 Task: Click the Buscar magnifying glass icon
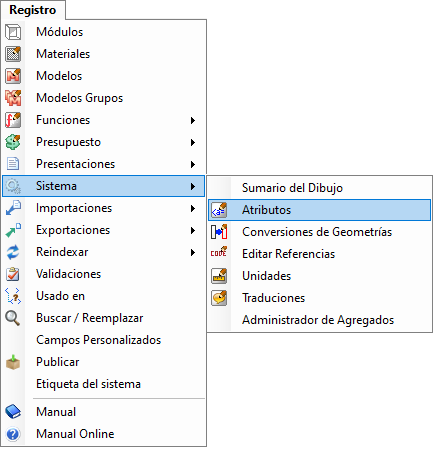tap(13, 318)
